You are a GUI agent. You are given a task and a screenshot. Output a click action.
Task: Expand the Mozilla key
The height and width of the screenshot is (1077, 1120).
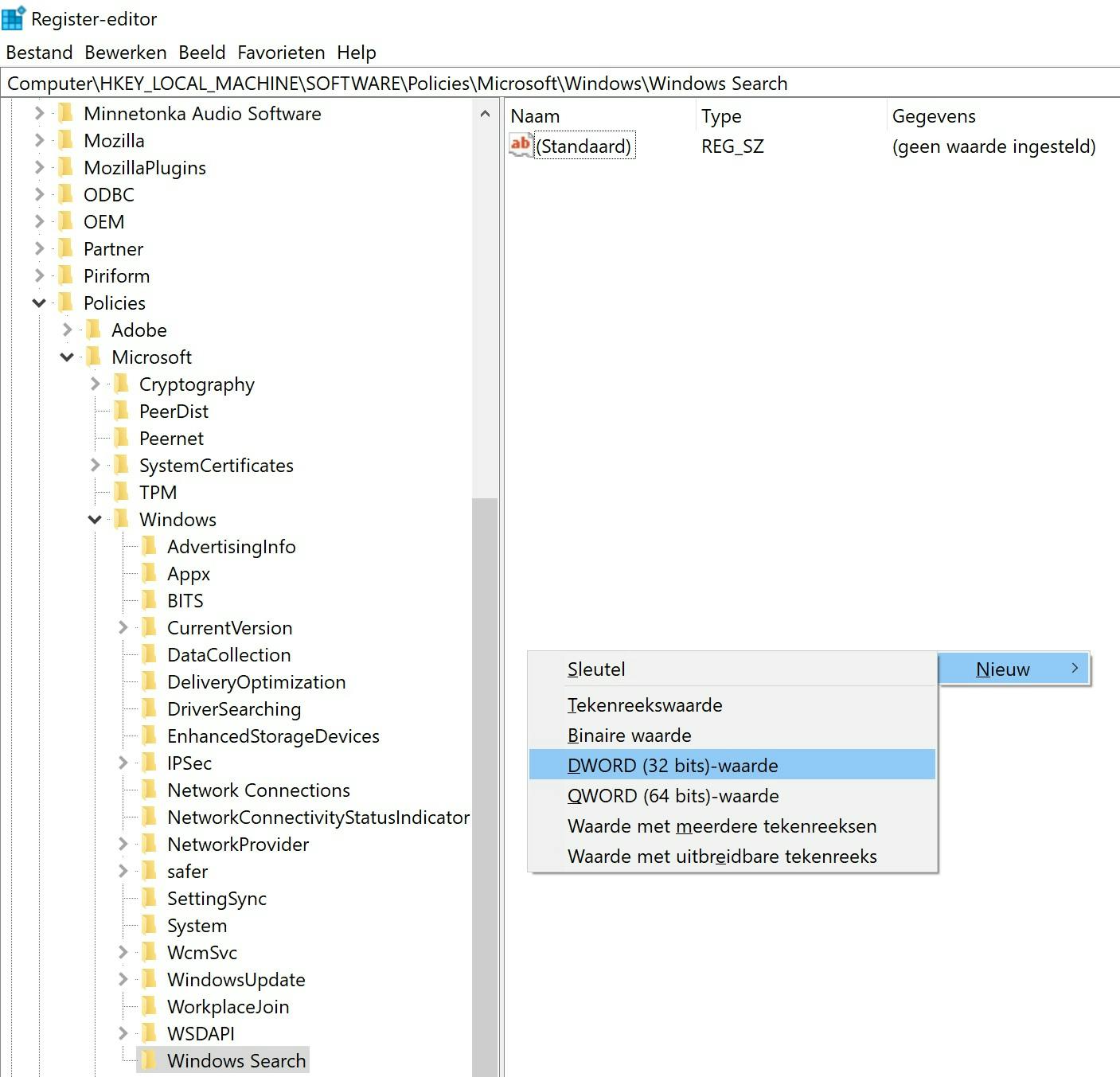point(39,140)
